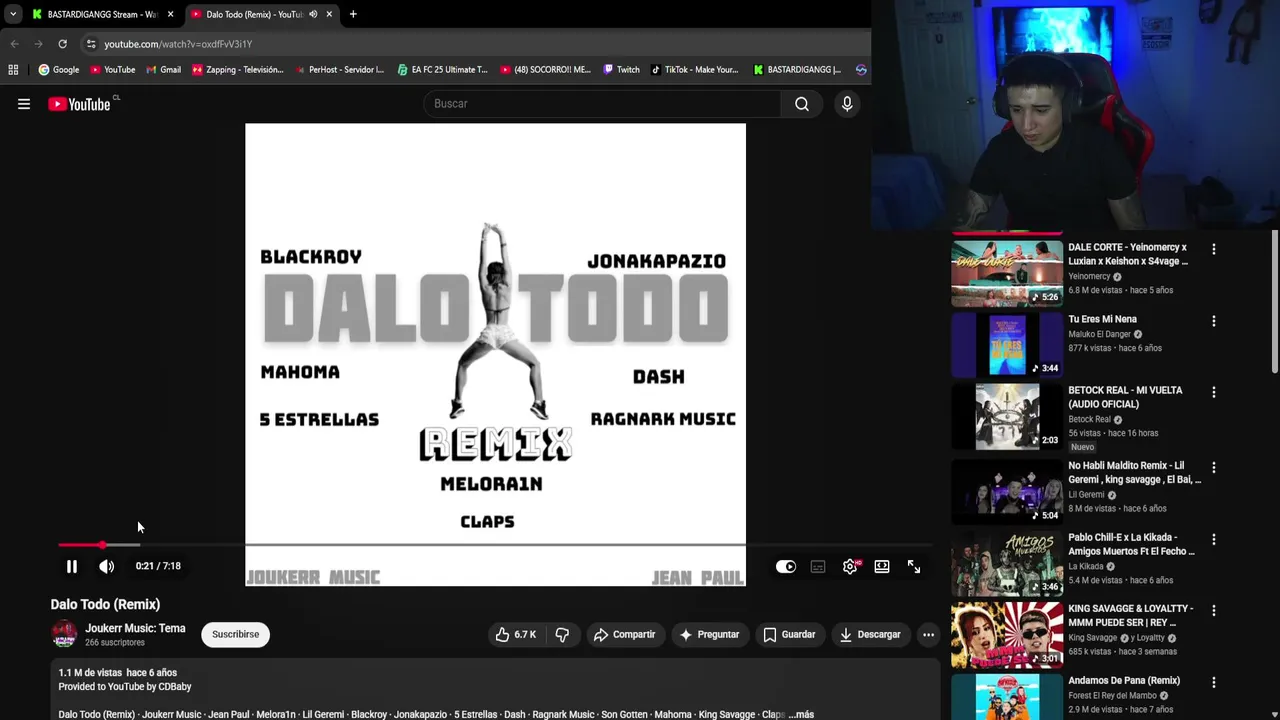Start voice search with the microphone
Screen dimensions: 1280x720
[847, 104]
